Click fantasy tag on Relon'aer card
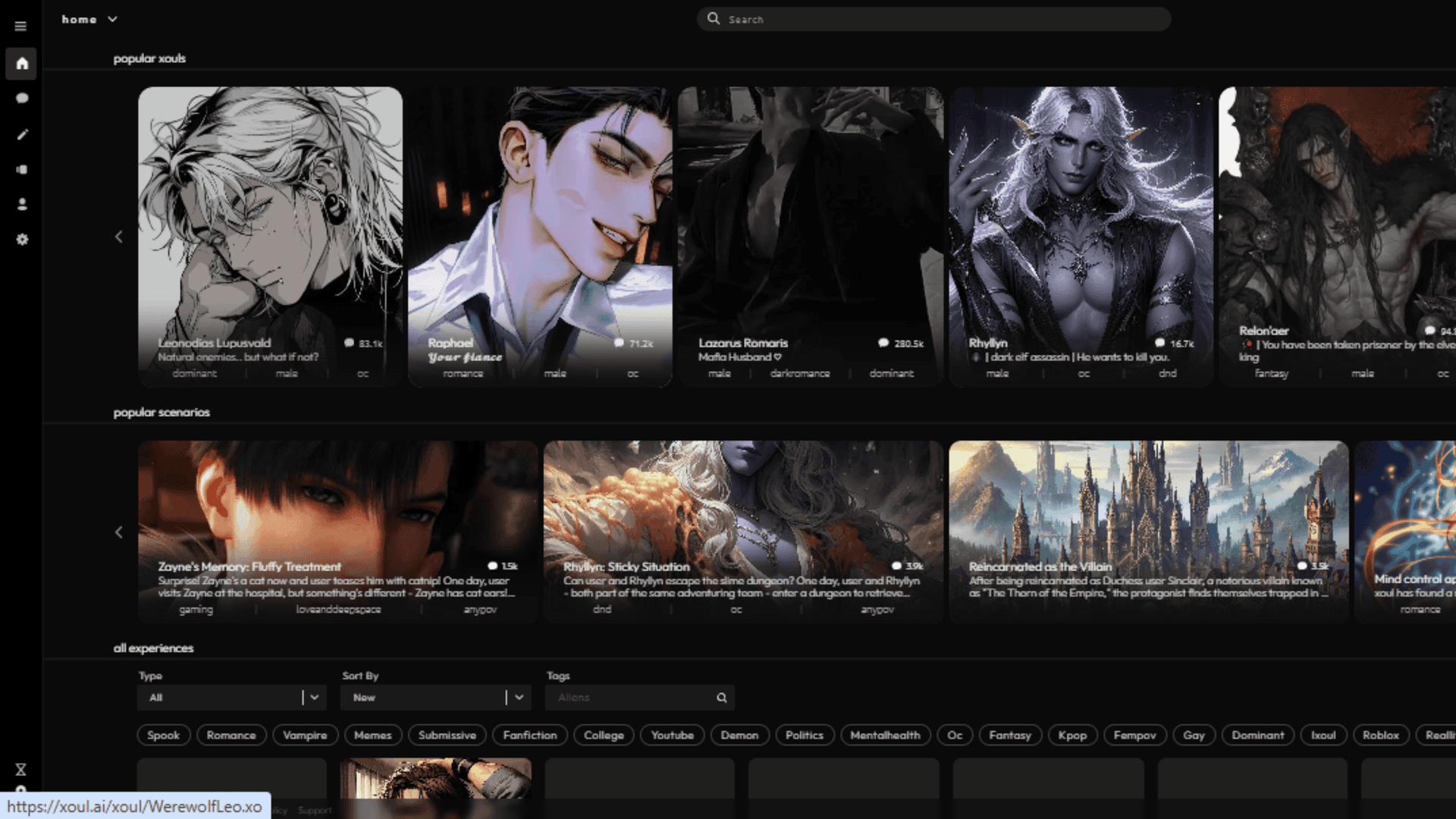 click(1272, 374)
